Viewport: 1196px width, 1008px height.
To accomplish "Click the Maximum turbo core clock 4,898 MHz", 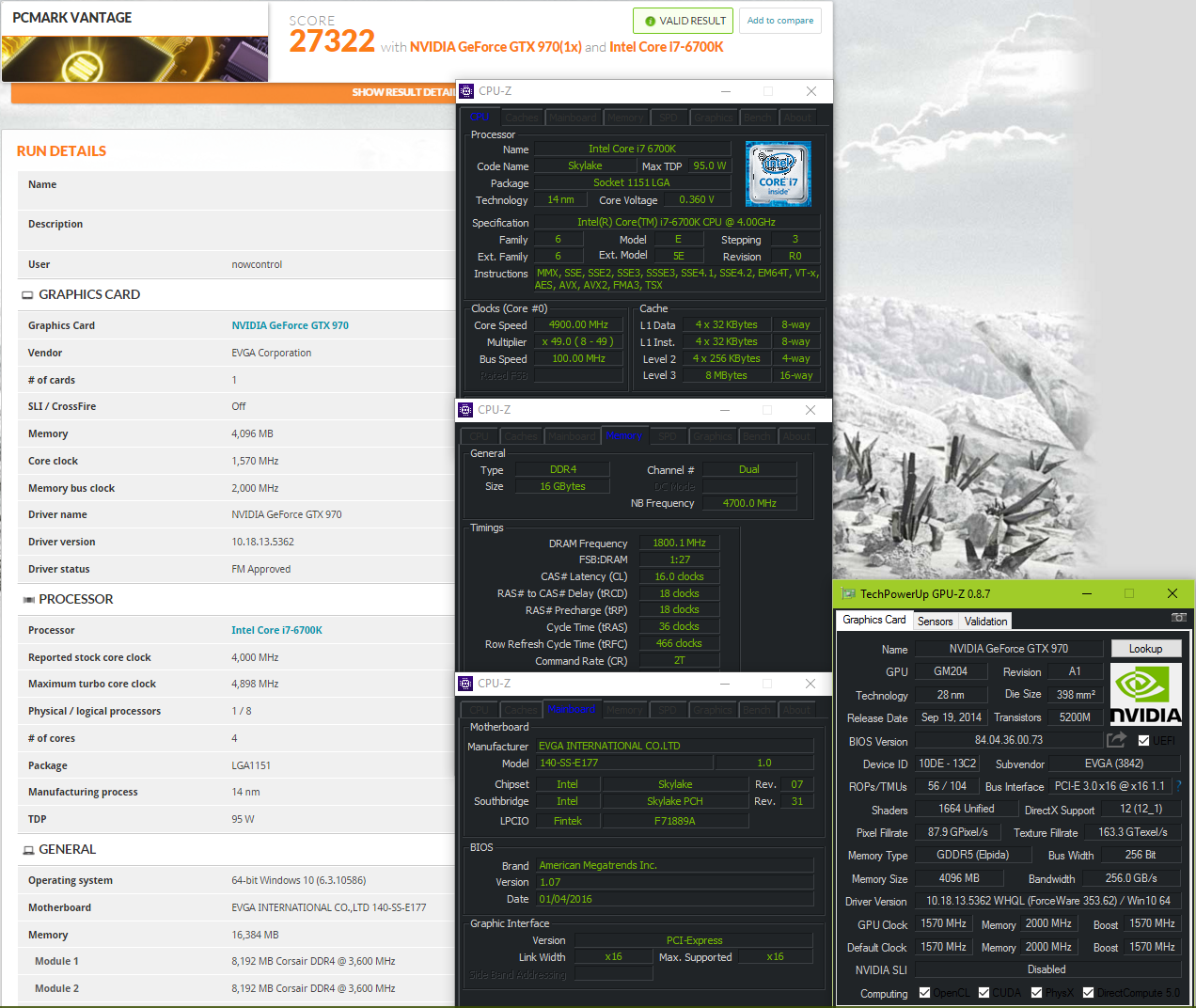I will click(255, 684).
